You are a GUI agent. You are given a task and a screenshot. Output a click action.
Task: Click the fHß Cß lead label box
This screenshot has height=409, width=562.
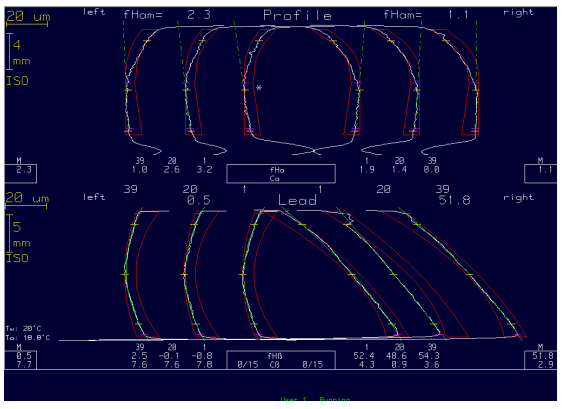pos(281,360)
